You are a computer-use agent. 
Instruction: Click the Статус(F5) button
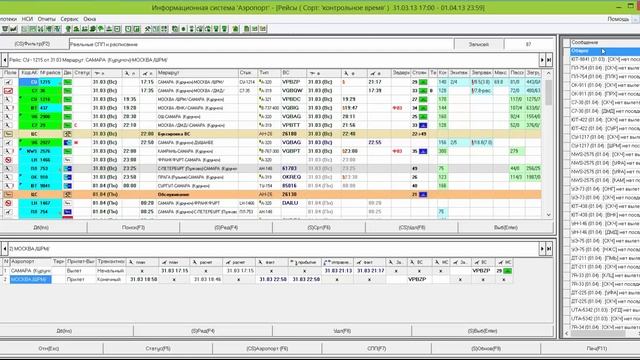click(158, 349)
